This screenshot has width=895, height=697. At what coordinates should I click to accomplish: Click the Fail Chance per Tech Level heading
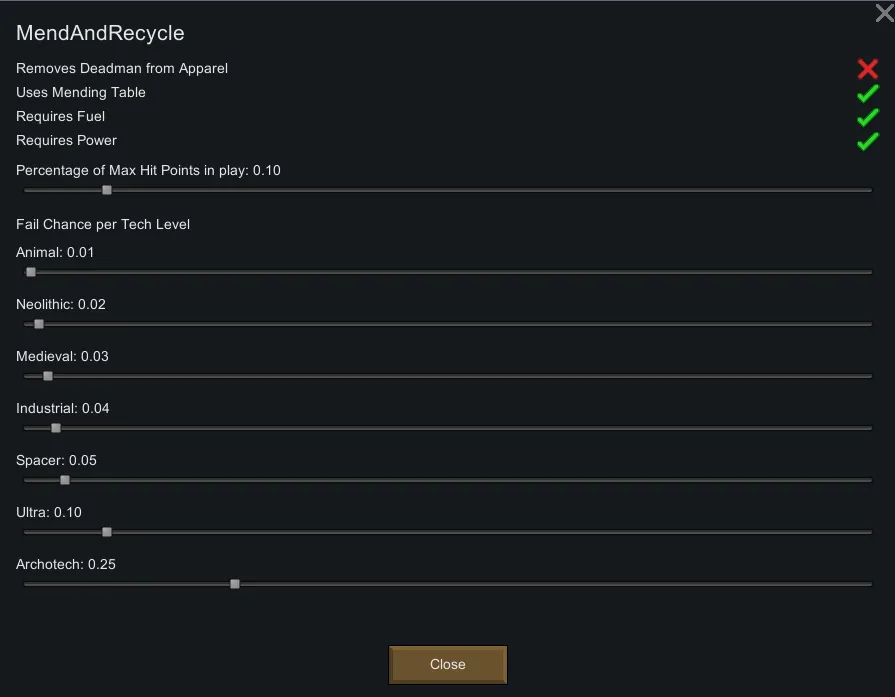point(103,224)
